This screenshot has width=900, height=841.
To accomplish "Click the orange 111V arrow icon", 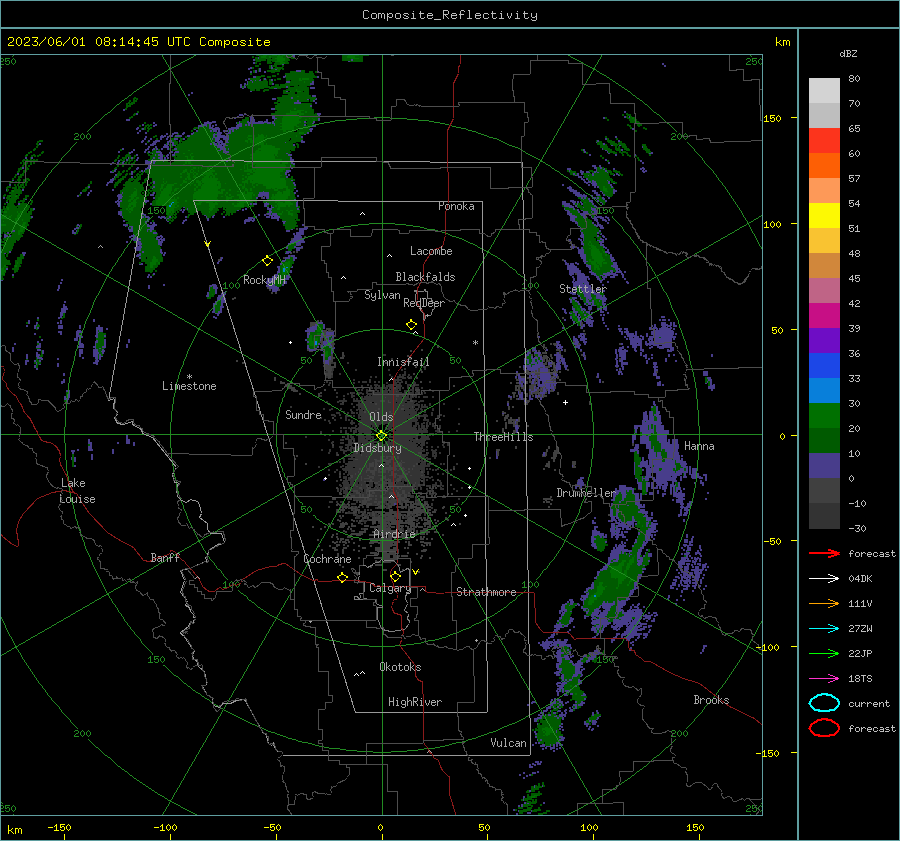I will pos(824,603).
